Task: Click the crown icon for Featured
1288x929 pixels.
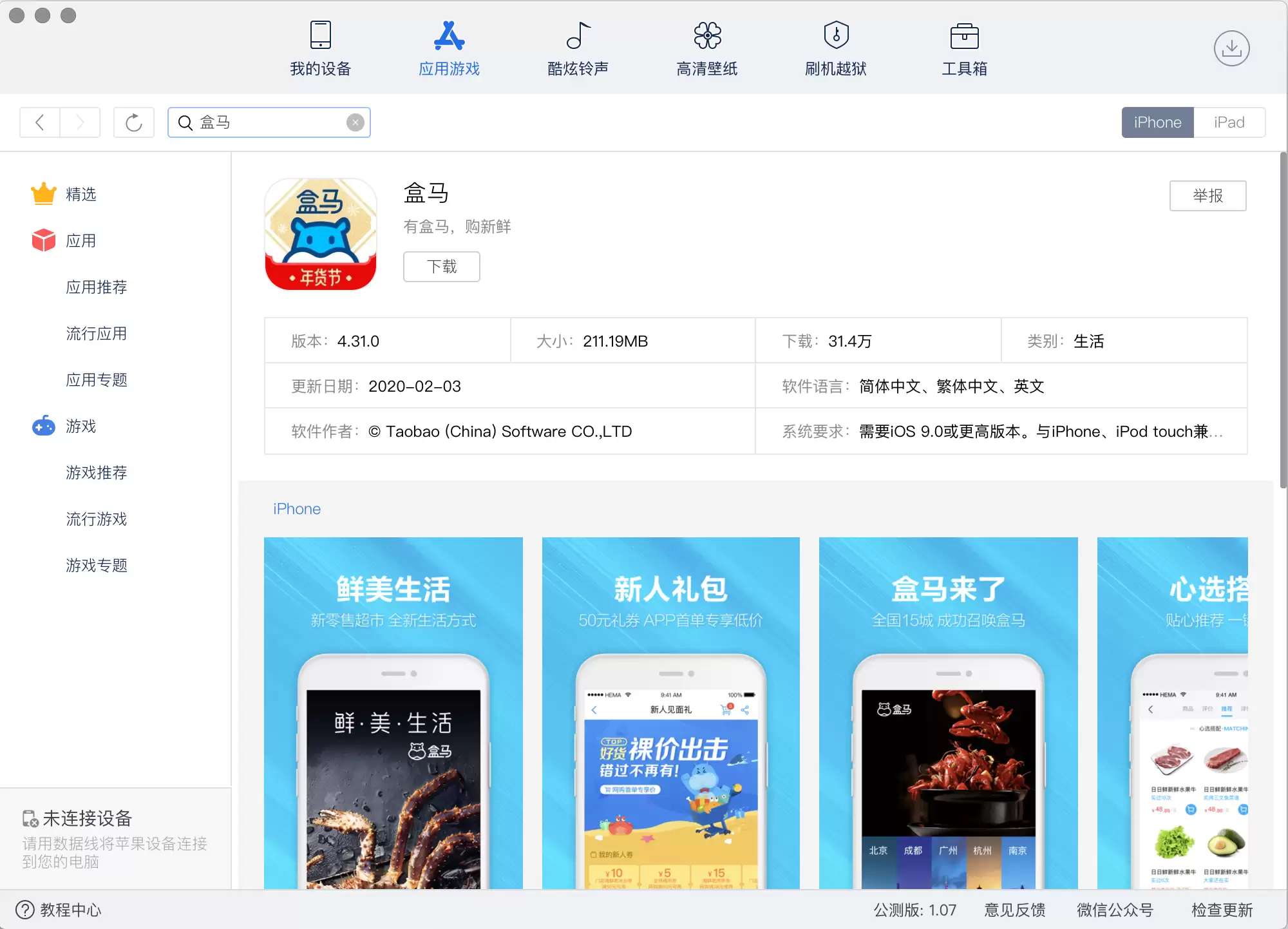Action: point(44,194)
